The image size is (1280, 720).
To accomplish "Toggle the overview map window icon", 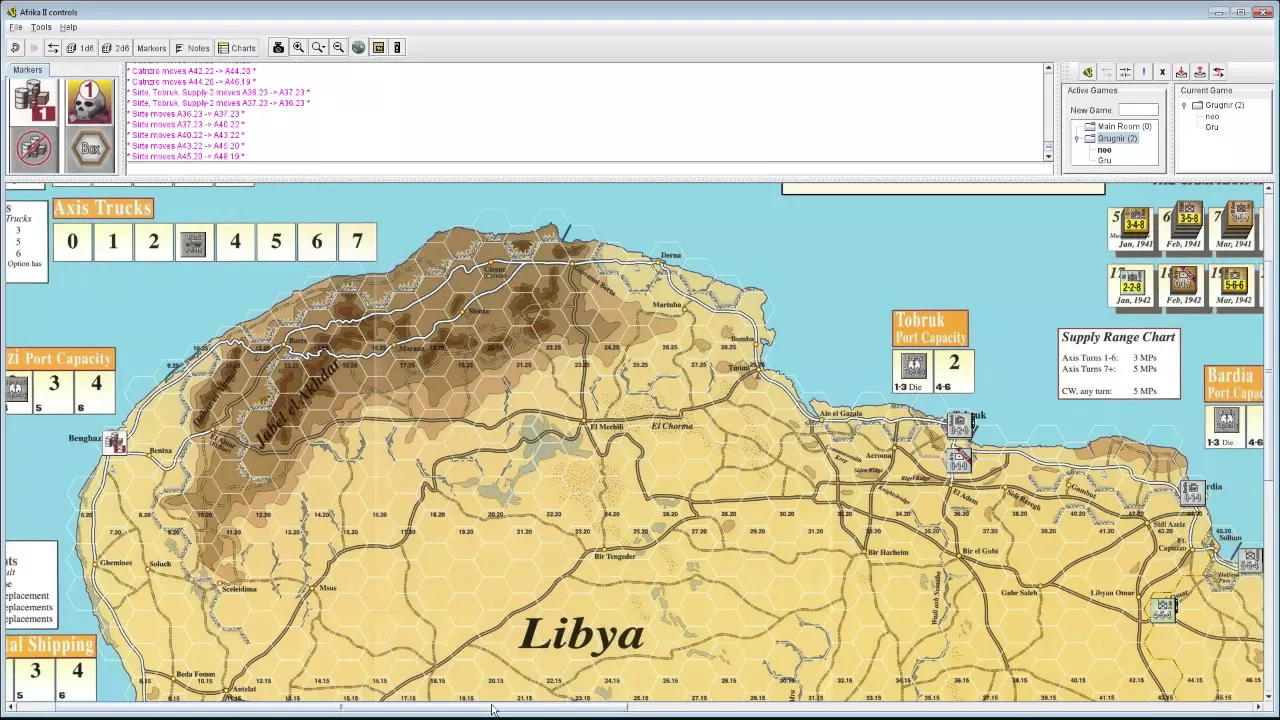I will coord(379,48).
